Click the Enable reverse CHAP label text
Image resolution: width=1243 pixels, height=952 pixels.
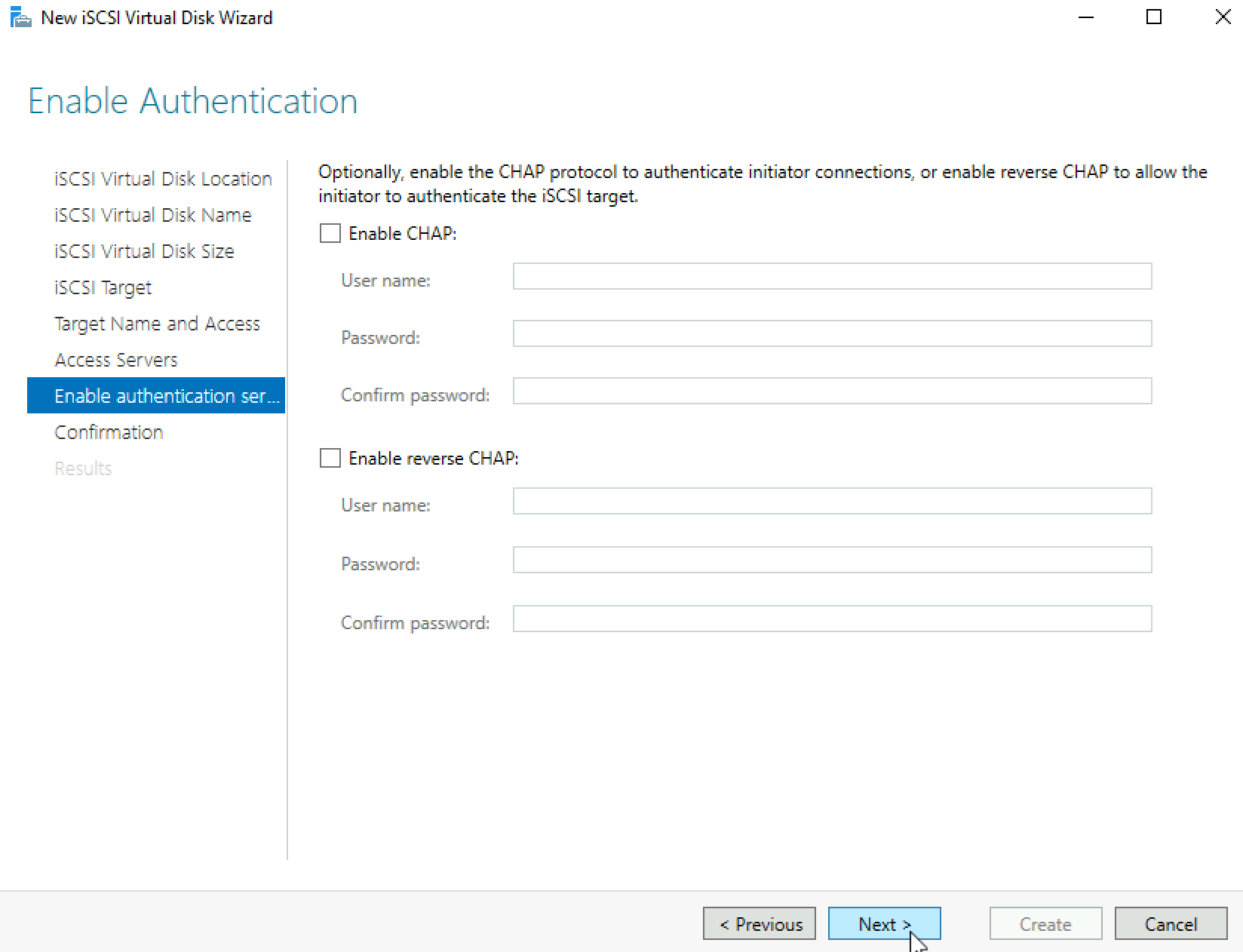[434, 459]
